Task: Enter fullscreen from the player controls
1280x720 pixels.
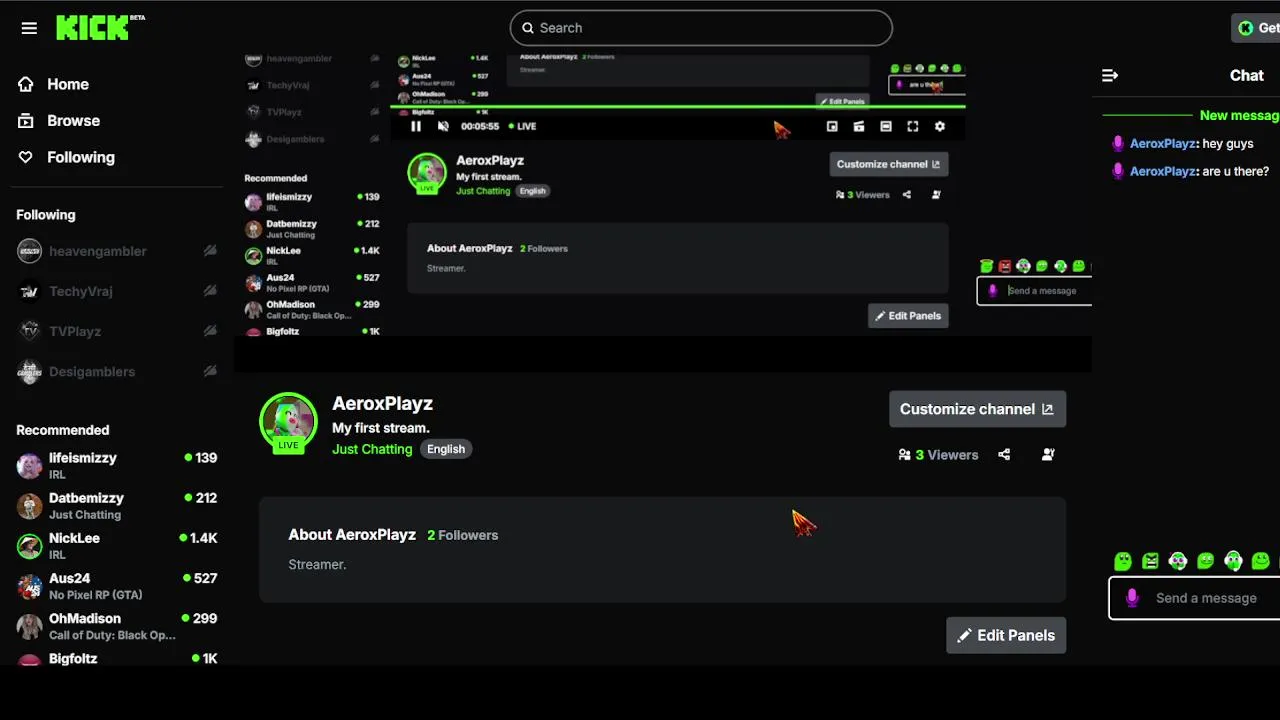Action: (x=912, y=126)
